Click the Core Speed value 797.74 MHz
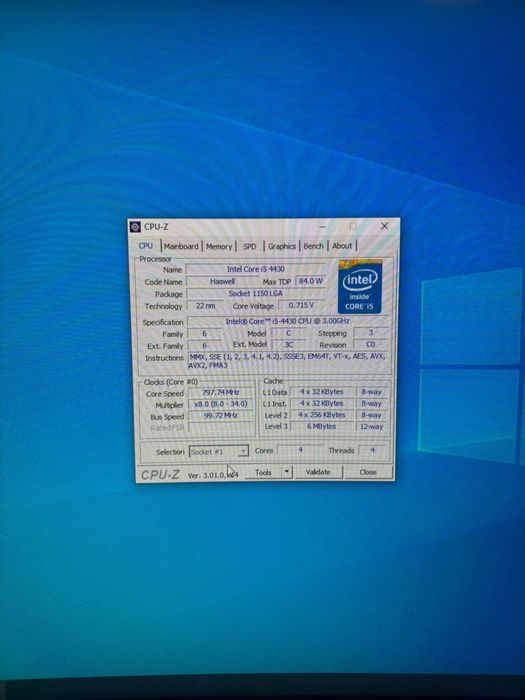The width and height of the screenshot is (525, 700). coord(221,392)
